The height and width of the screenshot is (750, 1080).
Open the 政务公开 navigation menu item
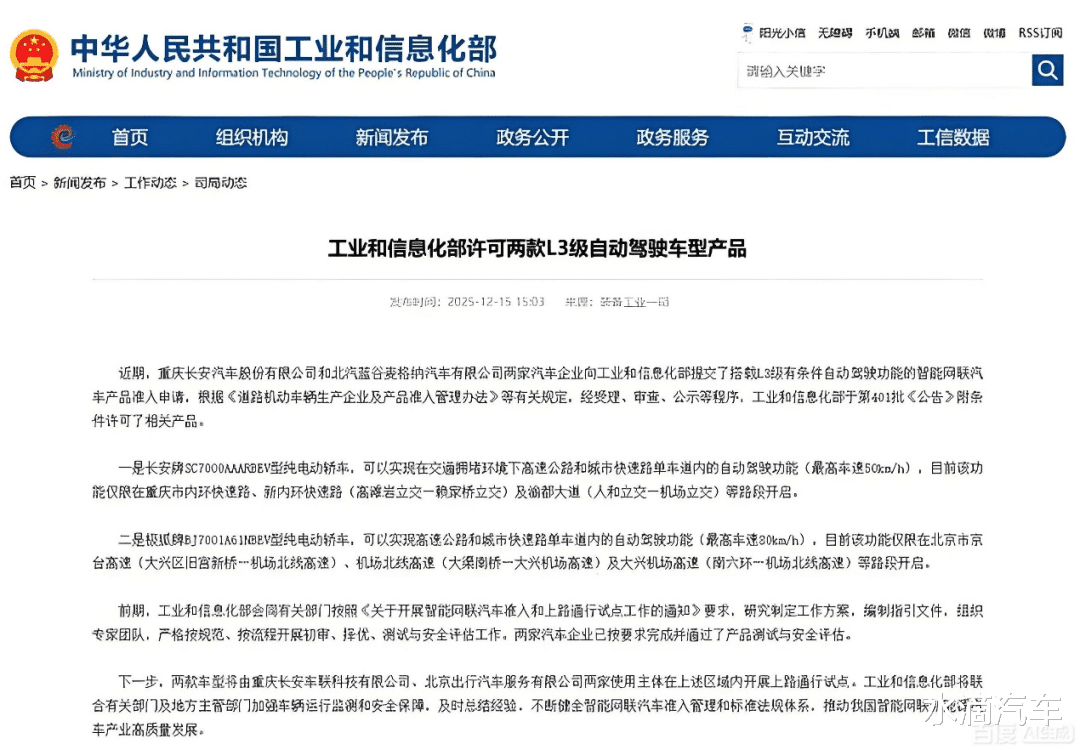(532, 137)
